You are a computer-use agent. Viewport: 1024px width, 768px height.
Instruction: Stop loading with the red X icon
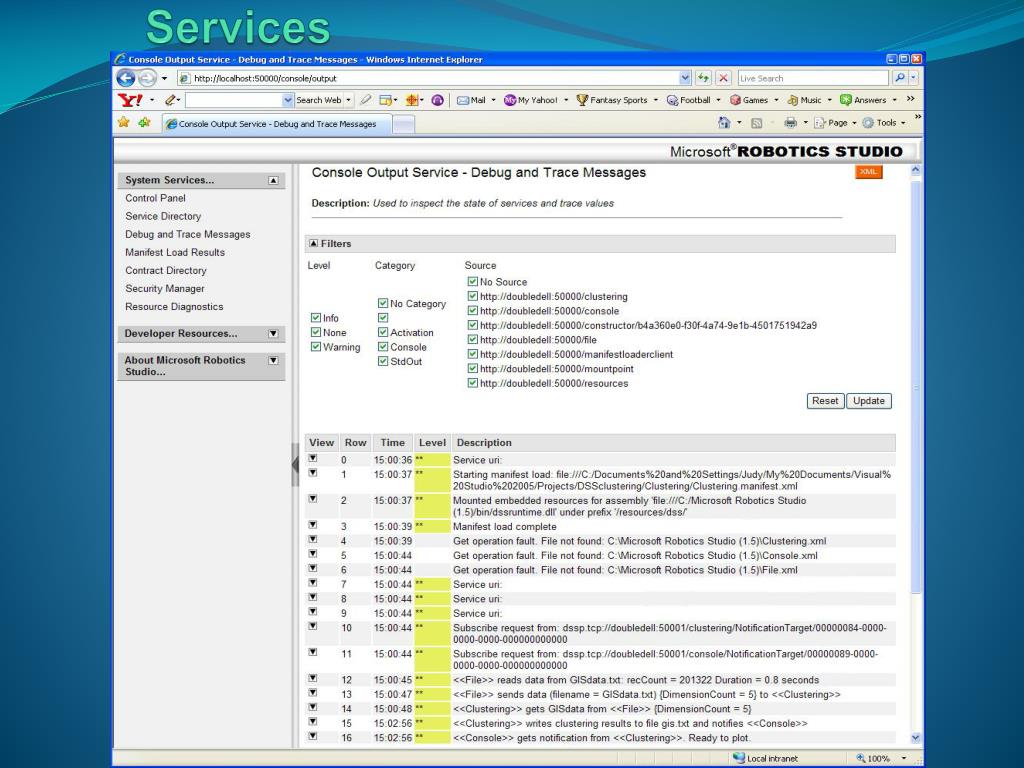(723, 78)
